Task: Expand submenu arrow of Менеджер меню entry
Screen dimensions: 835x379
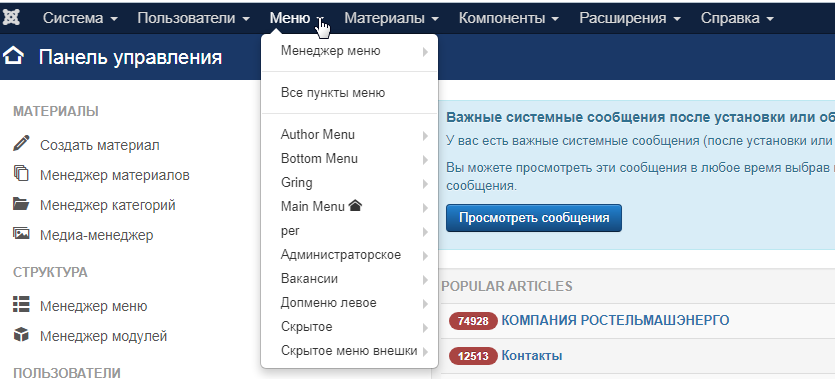Action: point(425,52)
